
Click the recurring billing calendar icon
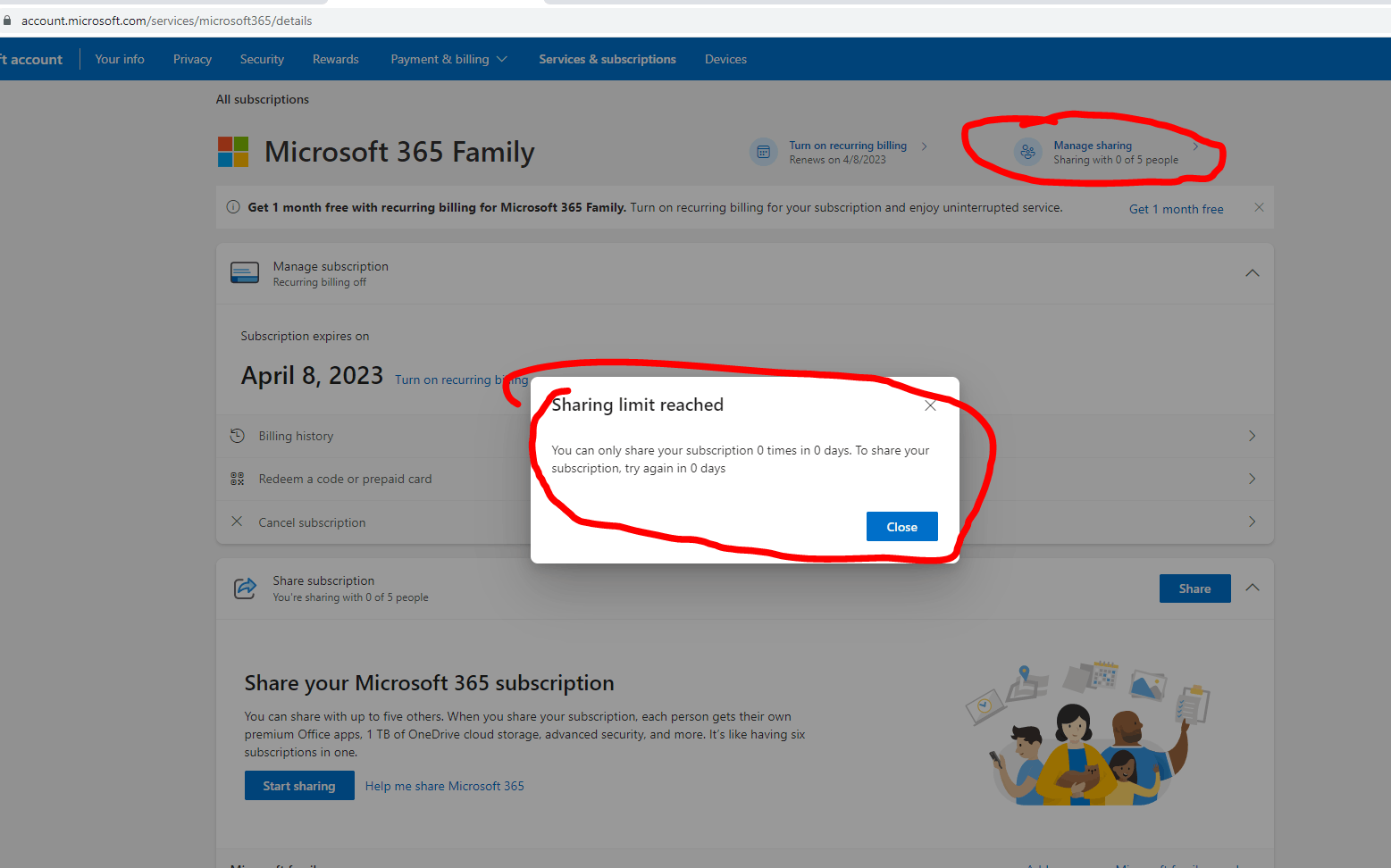click(763, 152)
